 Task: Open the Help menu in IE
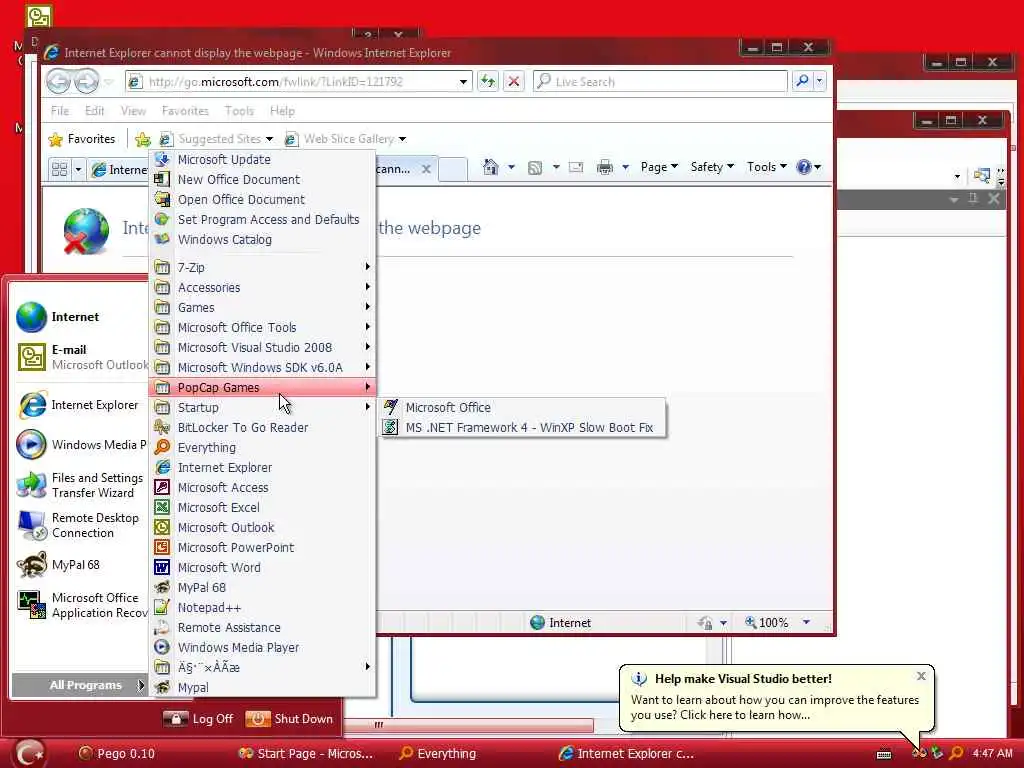282,111
